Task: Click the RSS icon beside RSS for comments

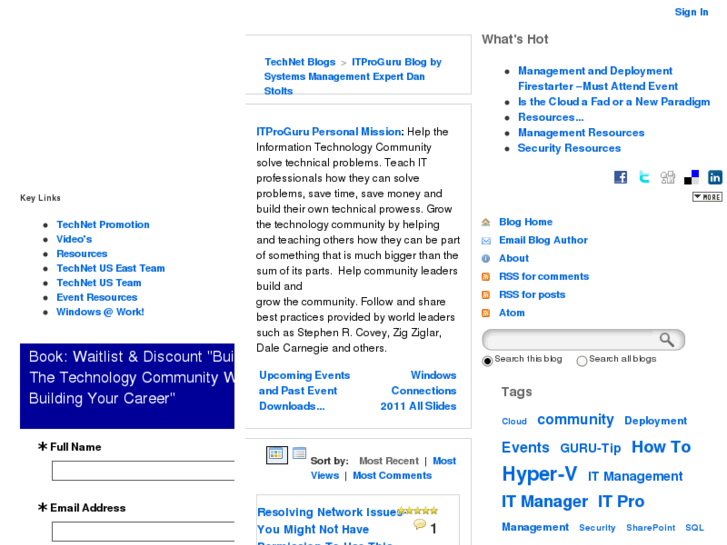Action: coord(486,277)
